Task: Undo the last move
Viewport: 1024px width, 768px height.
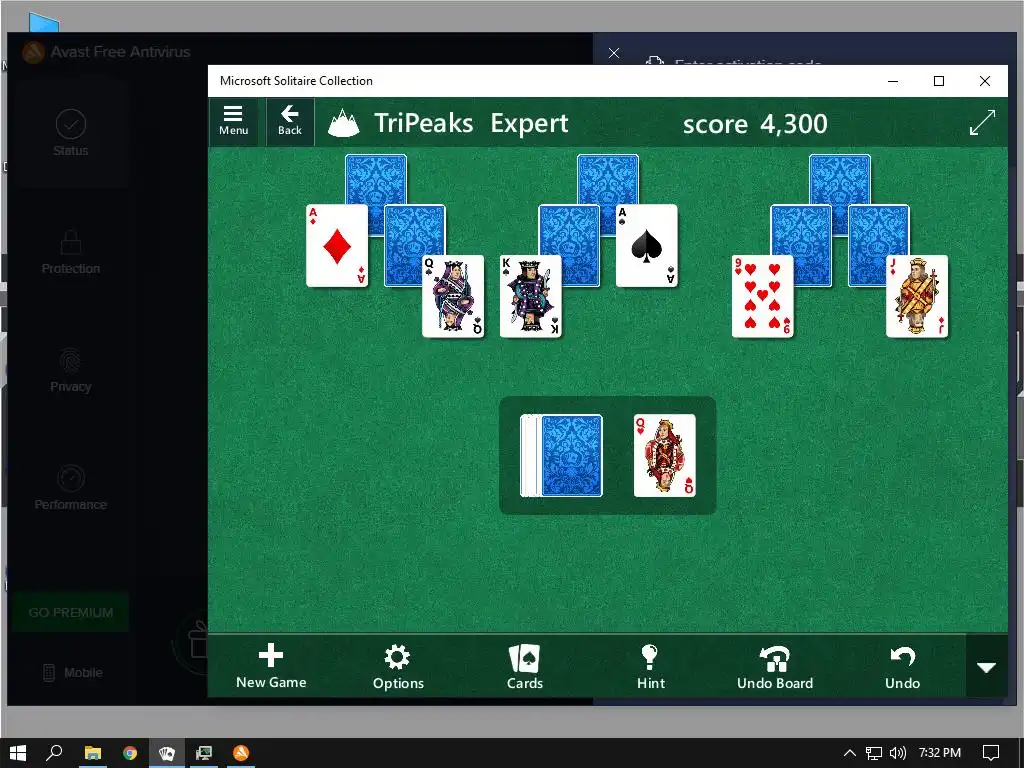Action: (x=902, y=666)
